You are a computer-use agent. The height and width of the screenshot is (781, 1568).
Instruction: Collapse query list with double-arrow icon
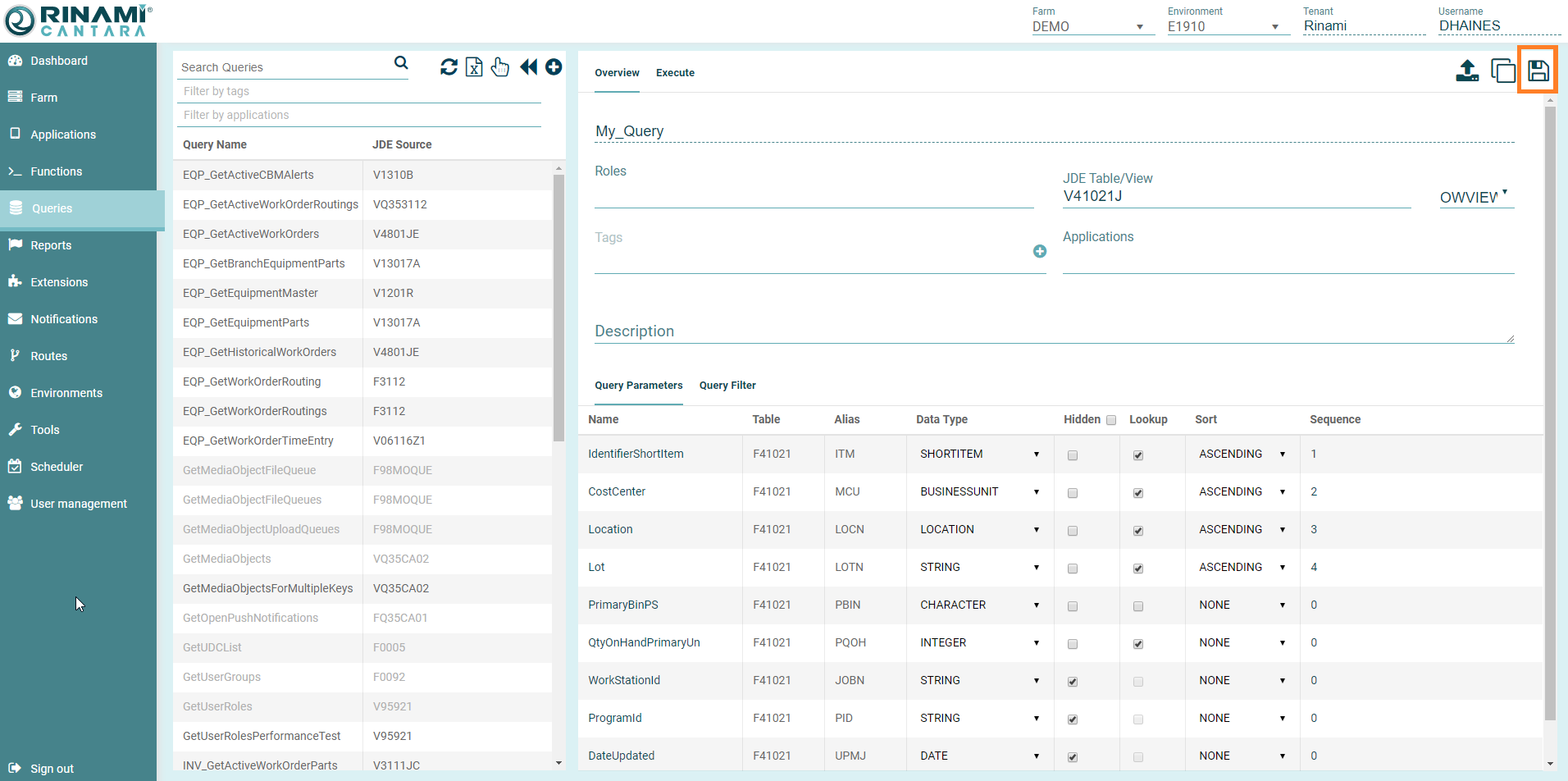528,67
